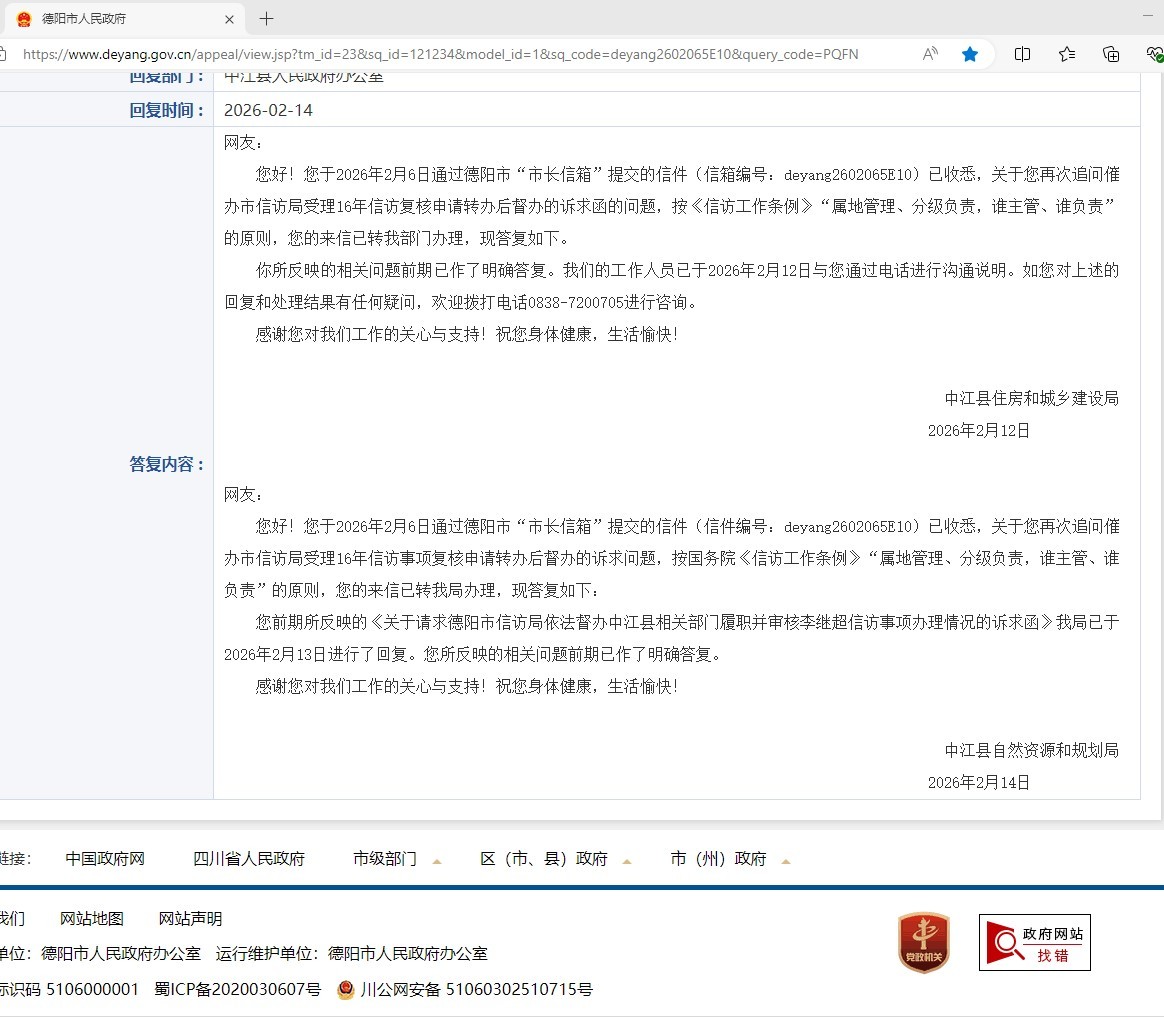The image size is (1164, 1017).
Task: Close the 德阳市人民政府 tab
Action: pos(229,19)
